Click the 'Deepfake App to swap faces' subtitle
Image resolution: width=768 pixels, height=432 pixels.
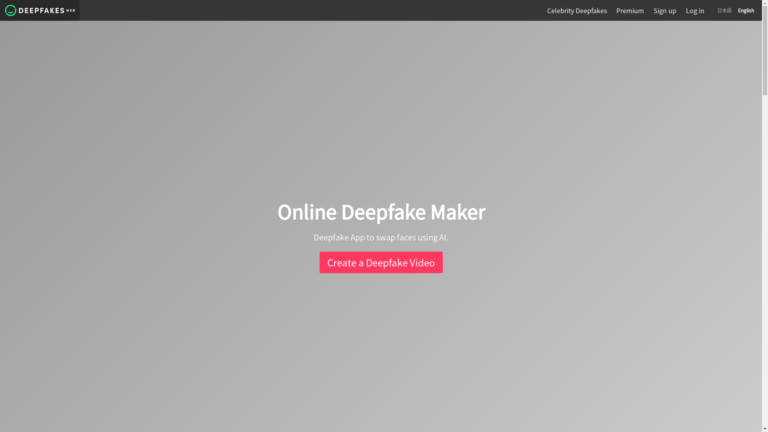tap(381, 238)
